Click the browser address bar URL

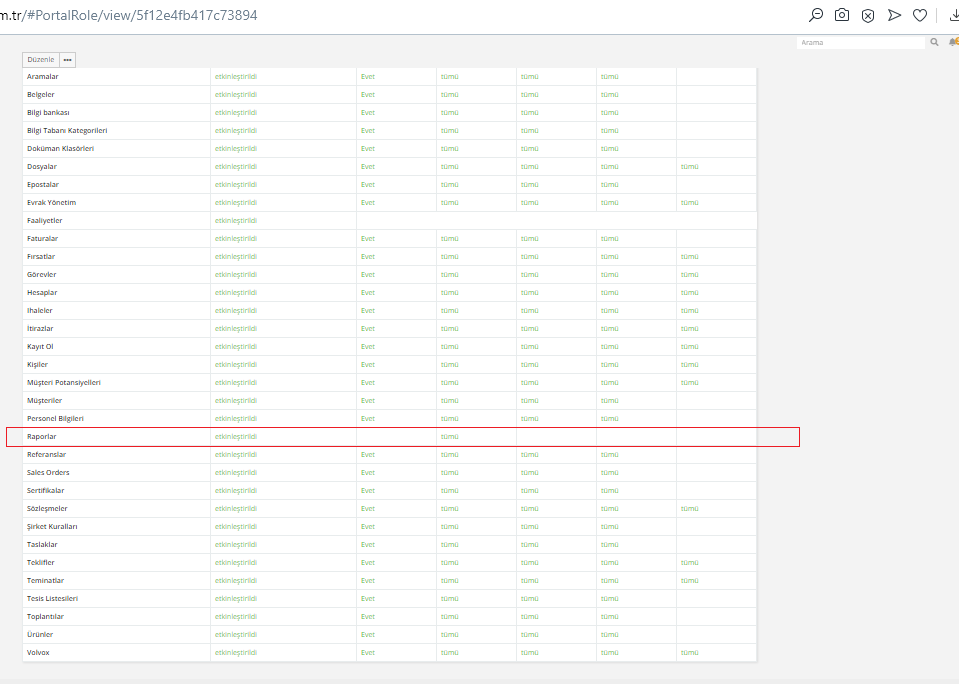tap(128, 15)
